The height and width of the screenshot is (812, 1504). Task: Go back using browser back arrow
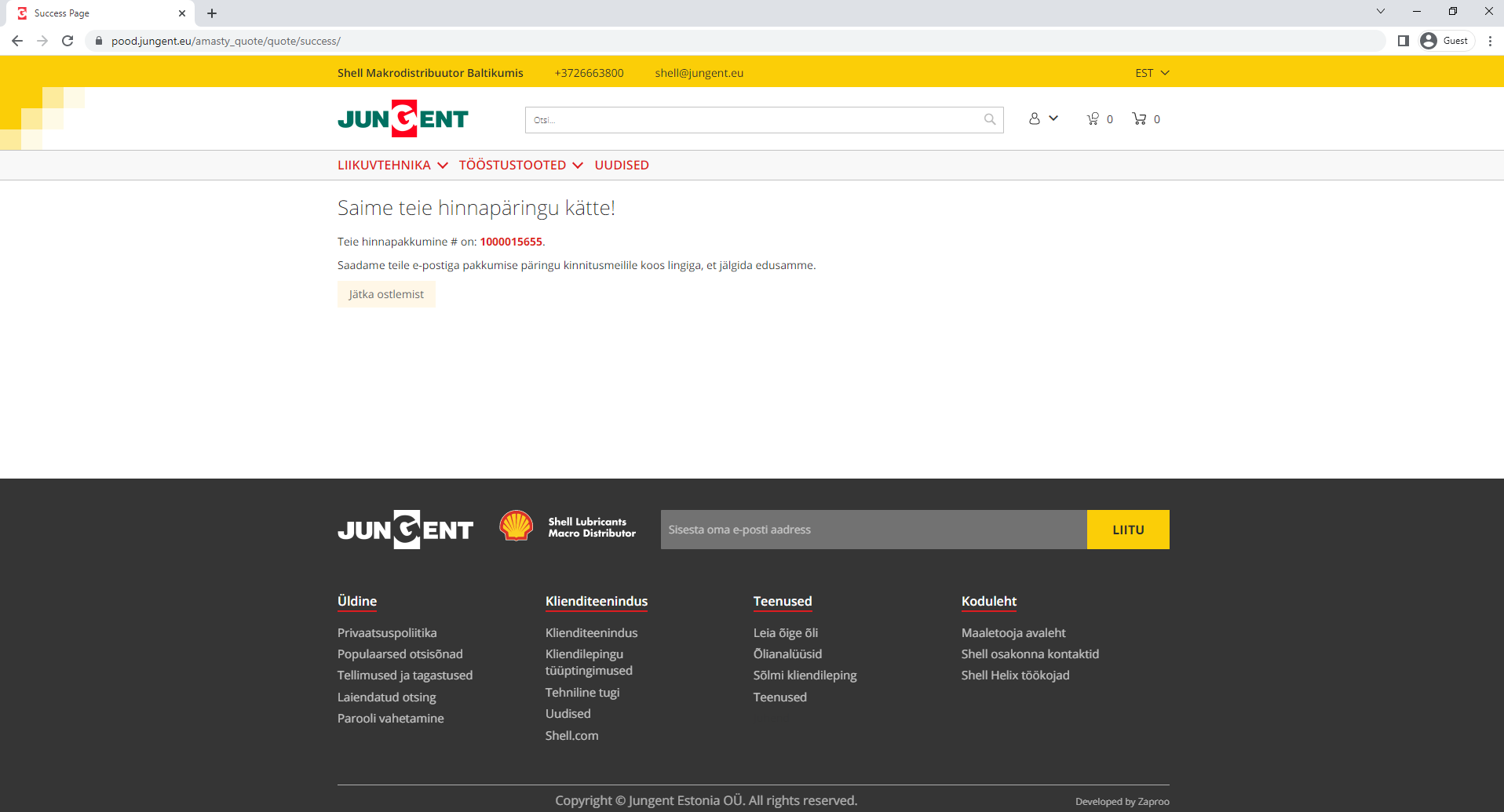tap(17, 41)
